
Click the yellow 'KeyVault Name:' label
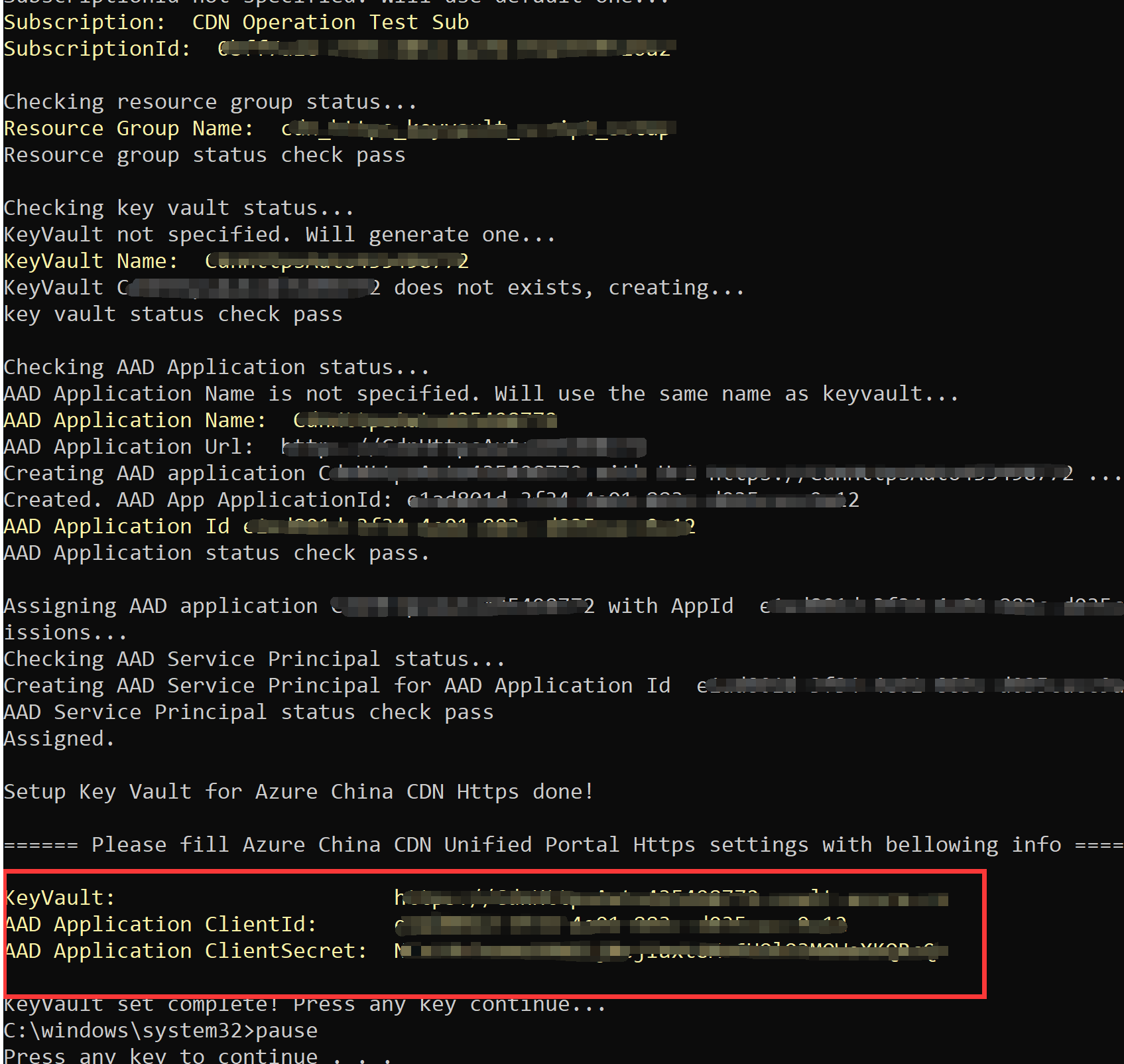click(91, 261)
